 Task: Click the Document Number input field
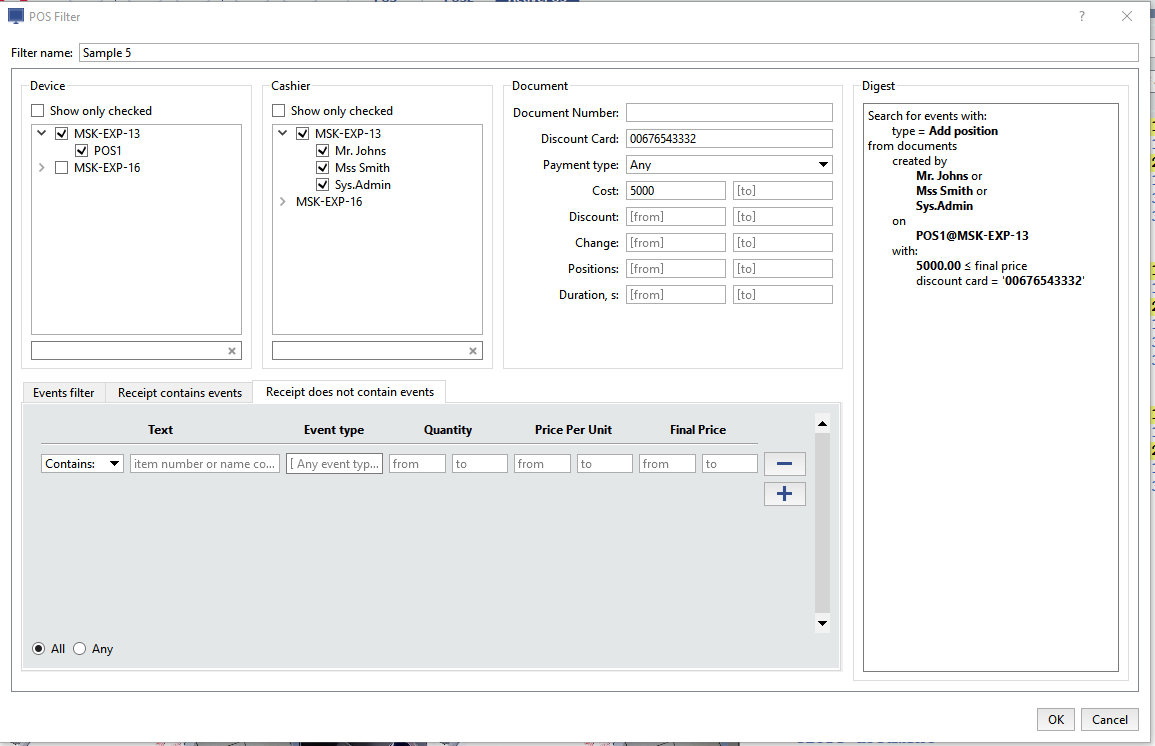pyautogui.click(x=729, y=113)
